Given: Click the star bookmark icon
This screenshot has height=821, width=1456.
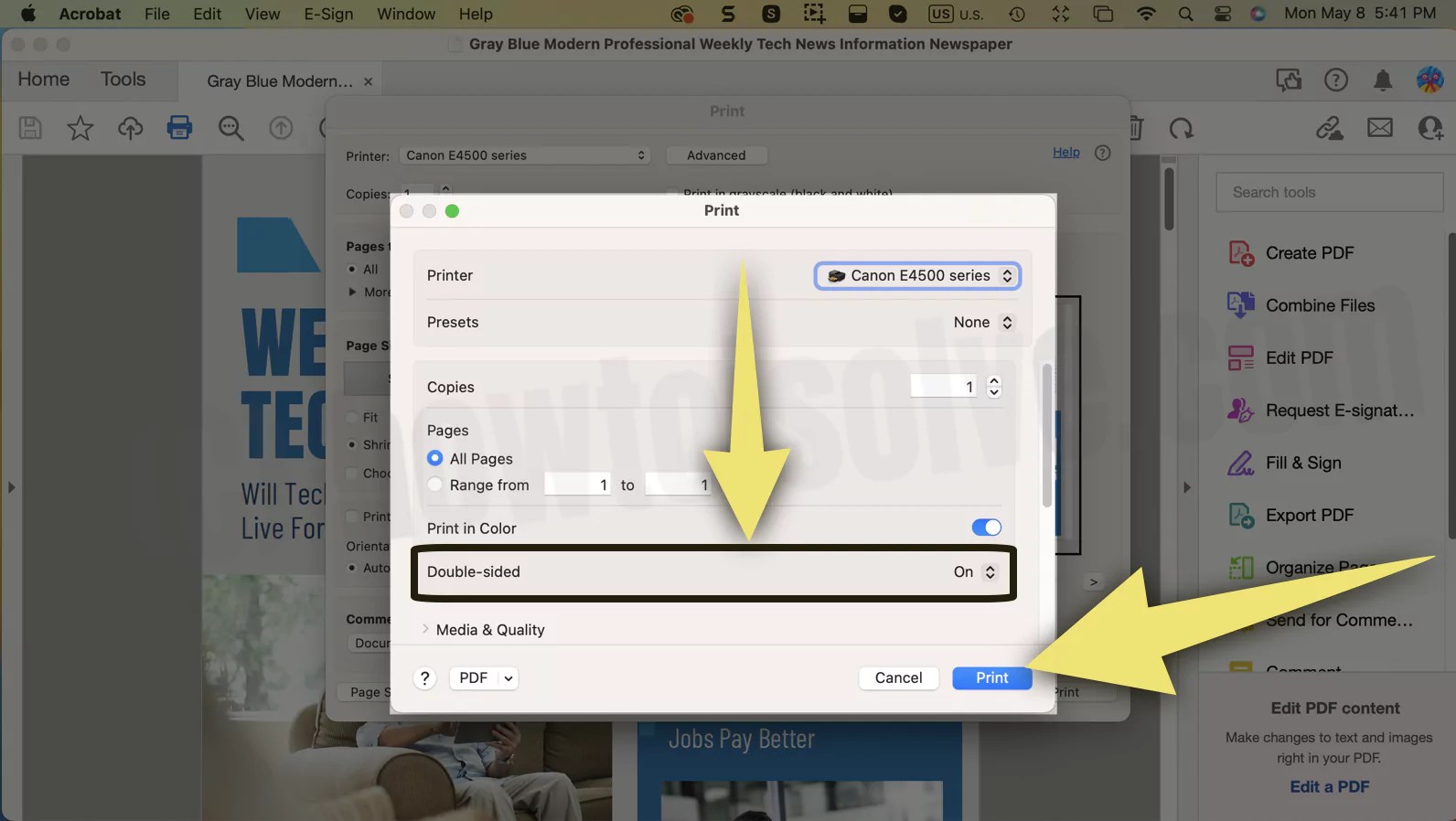Looking at the screenshot, I should [x=80, y=128].
